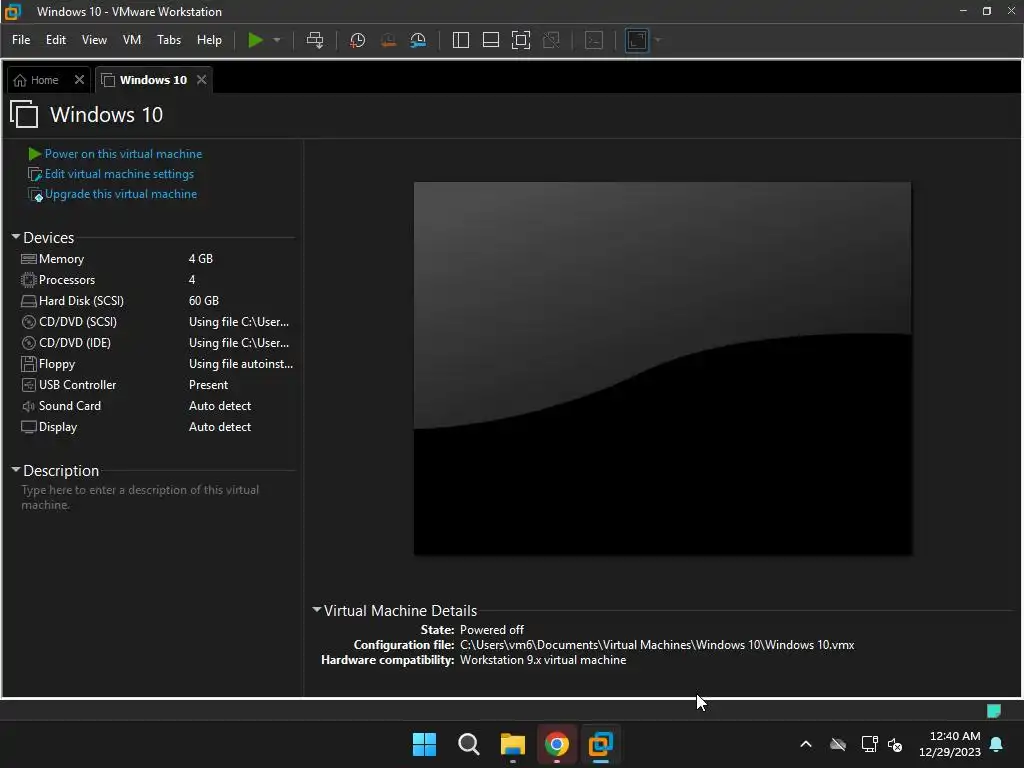Click the virtual machine preview thumbnail
1024x768 pixels.
663,368
